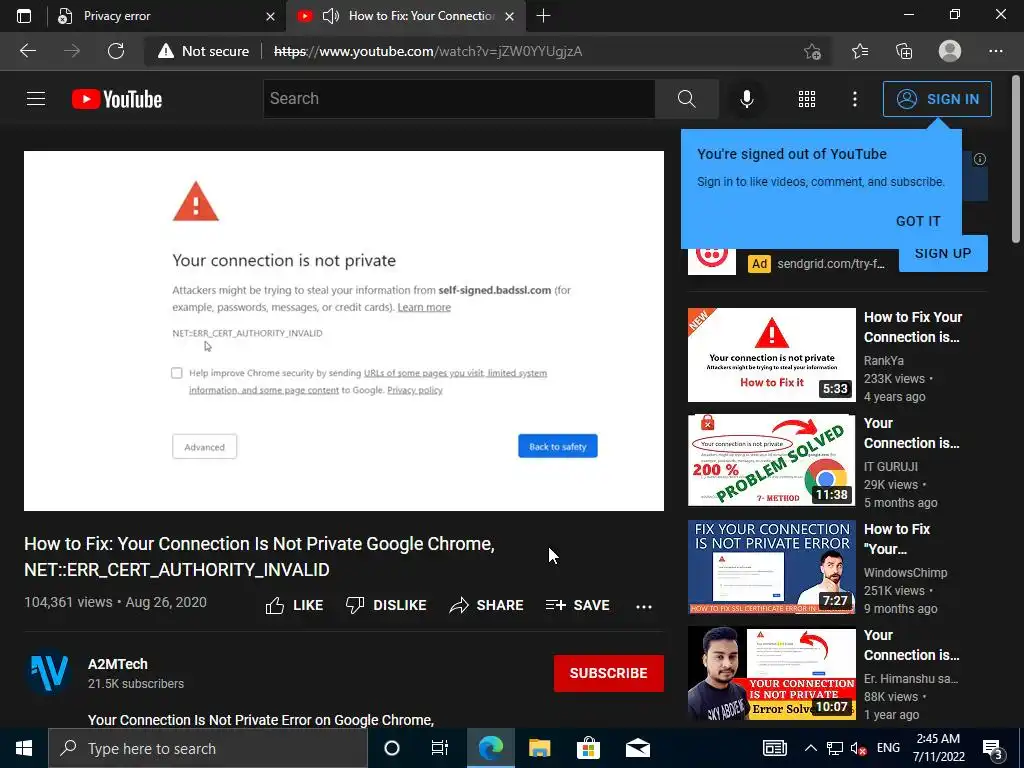The width and height of the screenshot is (1024, 768).
Task: Open Microsoft Edge from taskbar
Action: (490, 748)
